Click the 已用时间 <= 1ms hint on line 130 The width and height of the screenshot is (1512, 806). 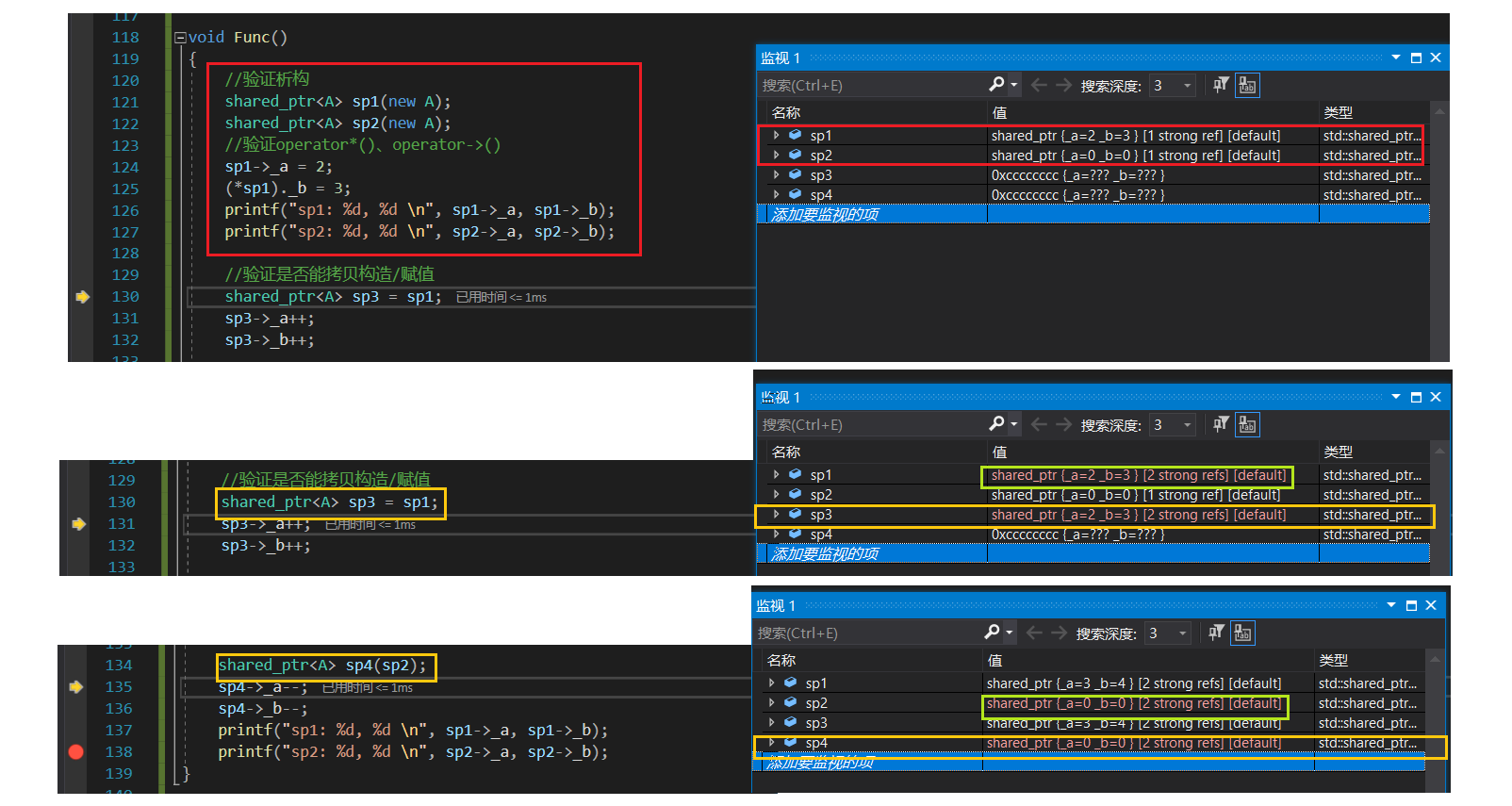coord(501,297)
